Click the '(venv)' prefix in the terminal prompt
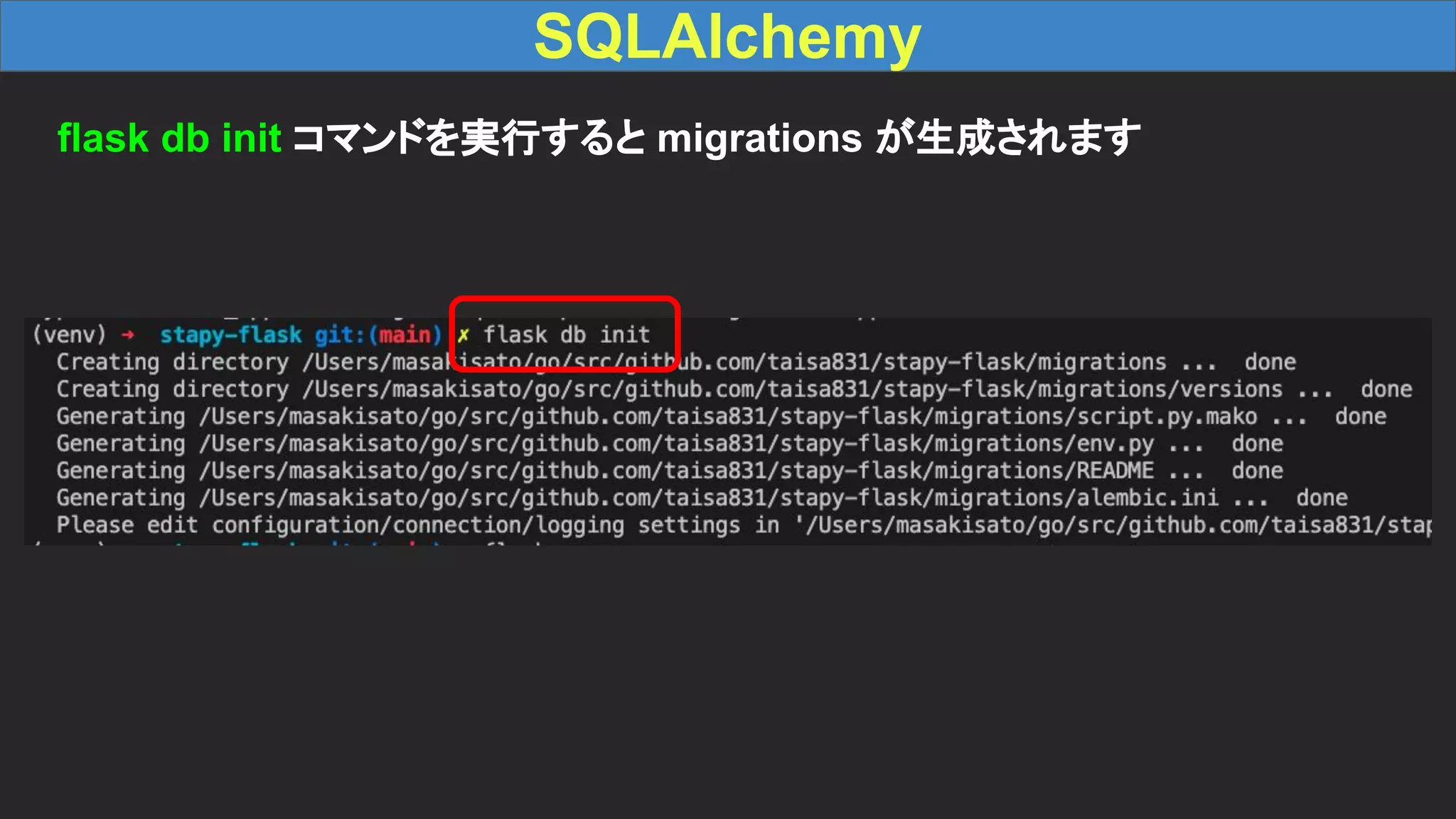This screenshot has height=819, width=1456. pos(69,335)
